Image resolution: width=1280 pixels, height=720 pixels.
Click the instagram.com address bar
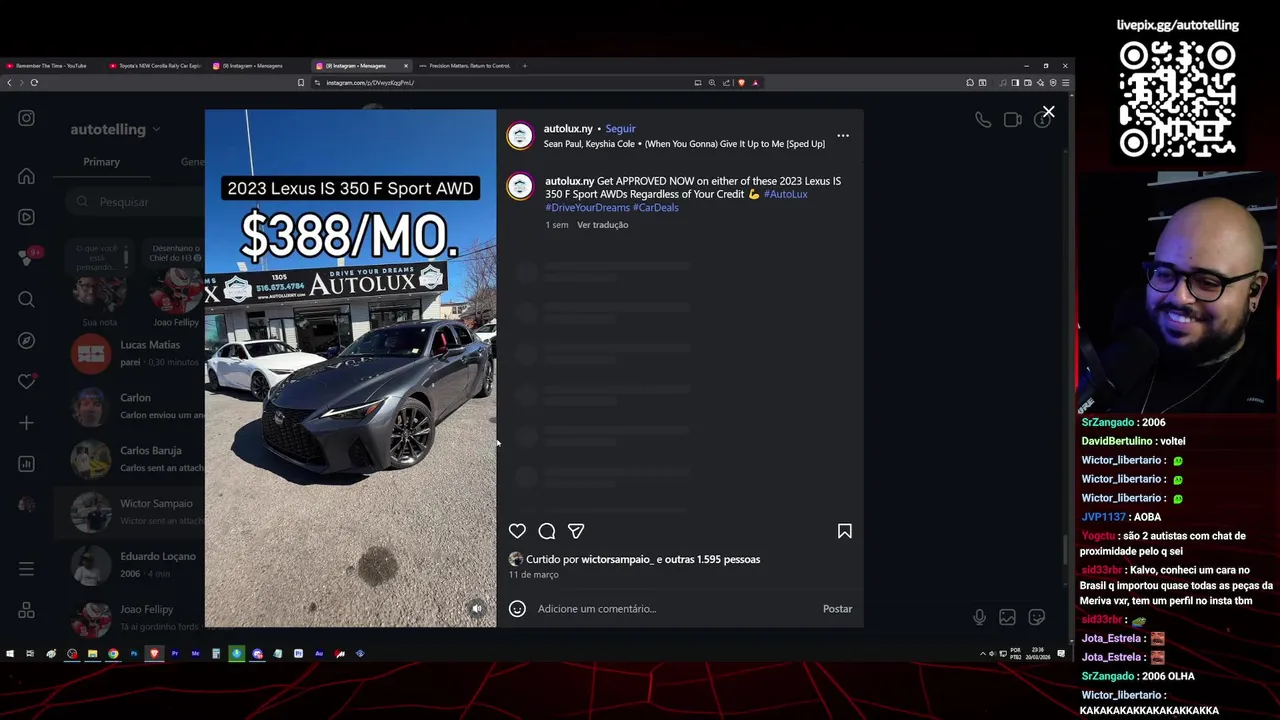point(500,83)
